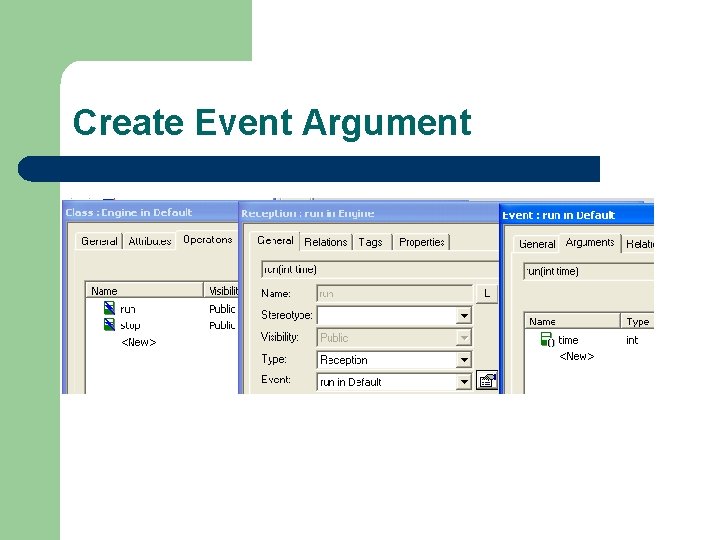The image size is (720, 540).
Task: Select Arguments tab in Event window
Action: [590, 242]
